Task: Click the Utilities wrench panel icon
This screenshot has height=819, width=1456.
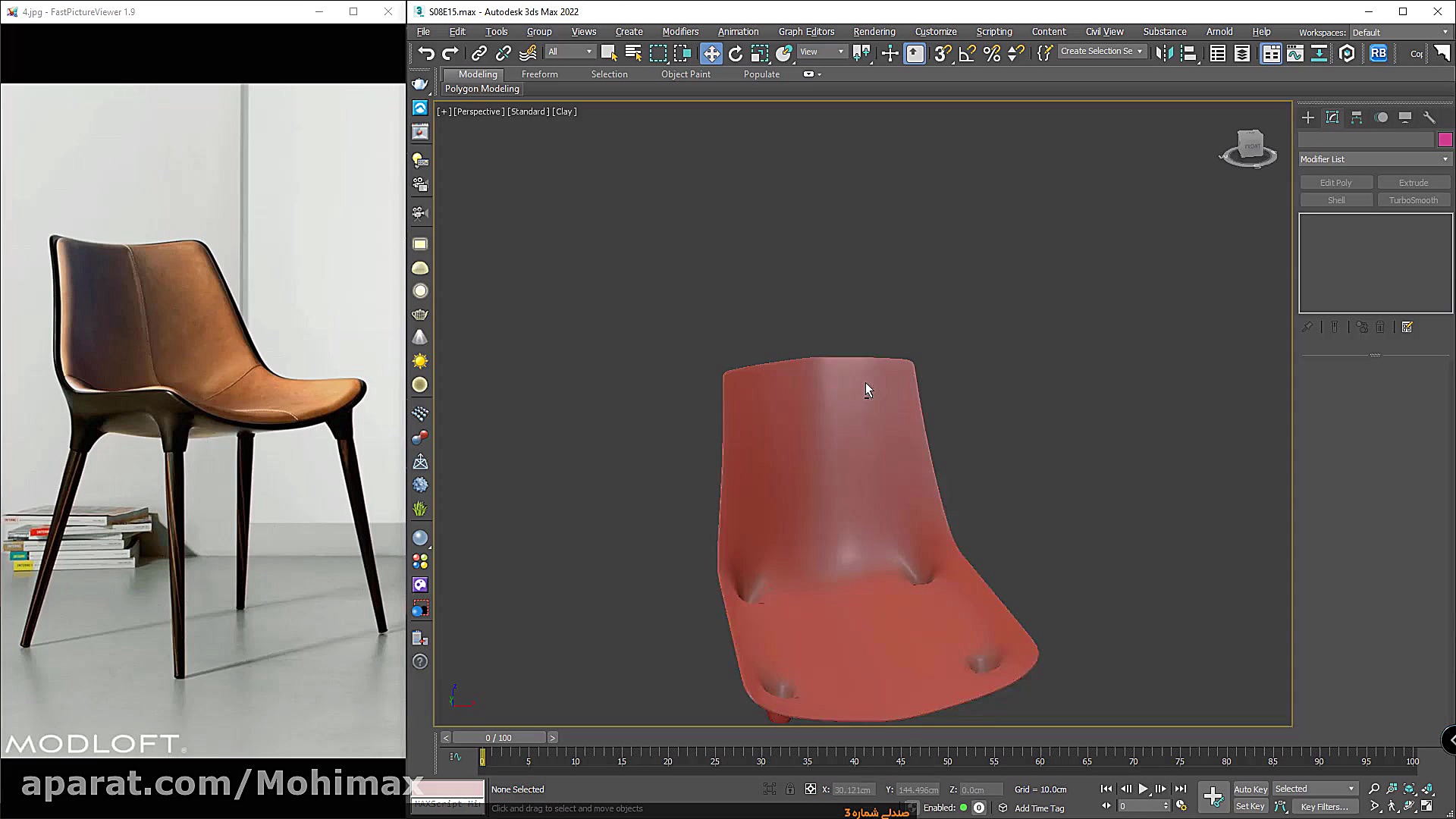Action: tap(1429, 118)
